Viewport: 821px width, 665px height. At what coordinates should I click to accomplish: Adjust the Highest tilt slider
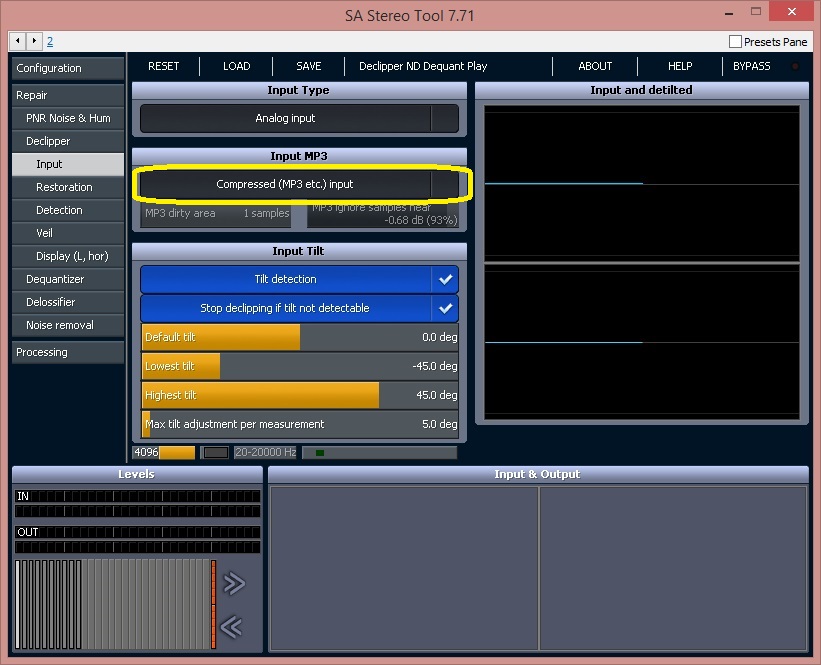coord(300,395)
